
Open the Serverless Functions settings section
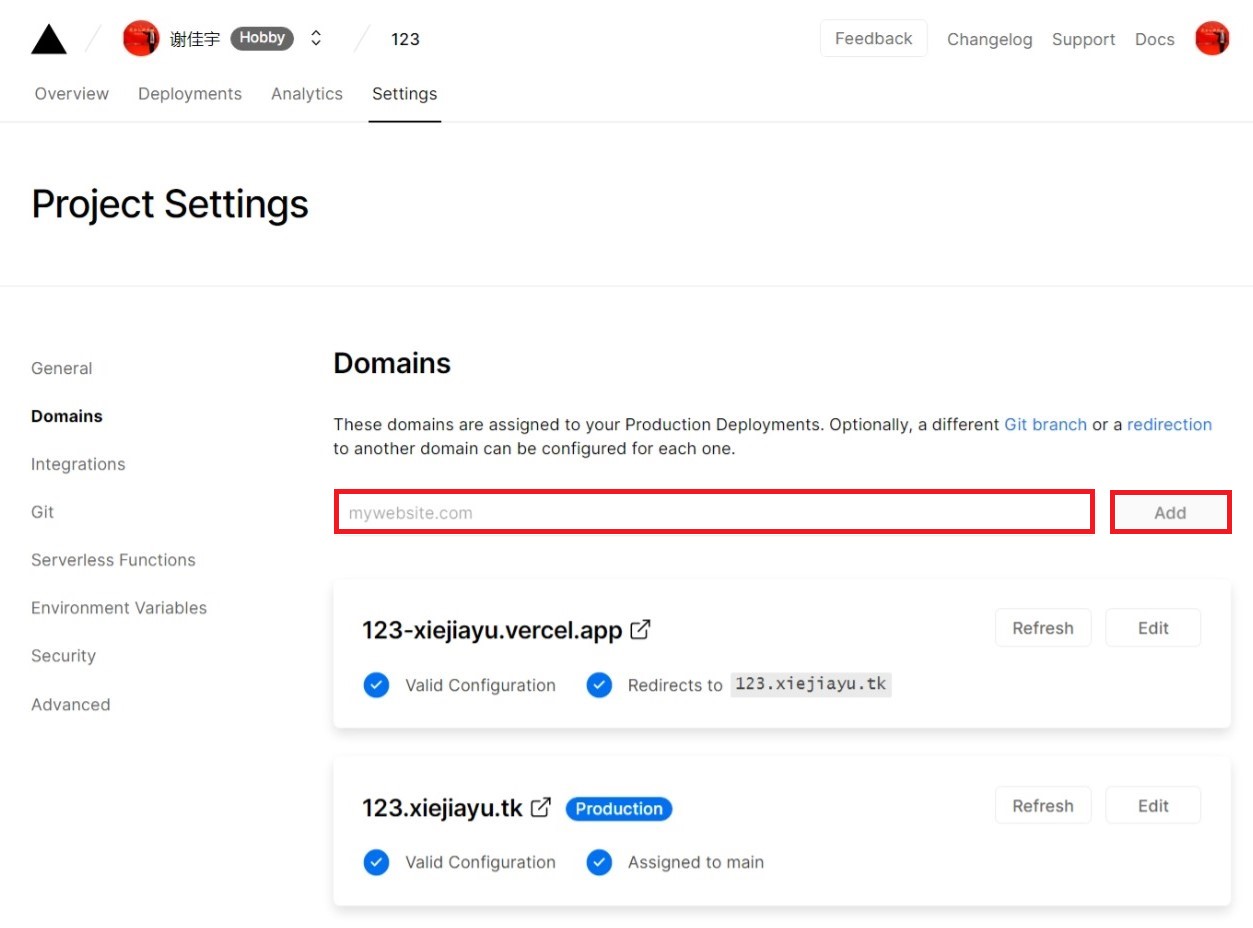pyautogui.click(x=113, y=560)
